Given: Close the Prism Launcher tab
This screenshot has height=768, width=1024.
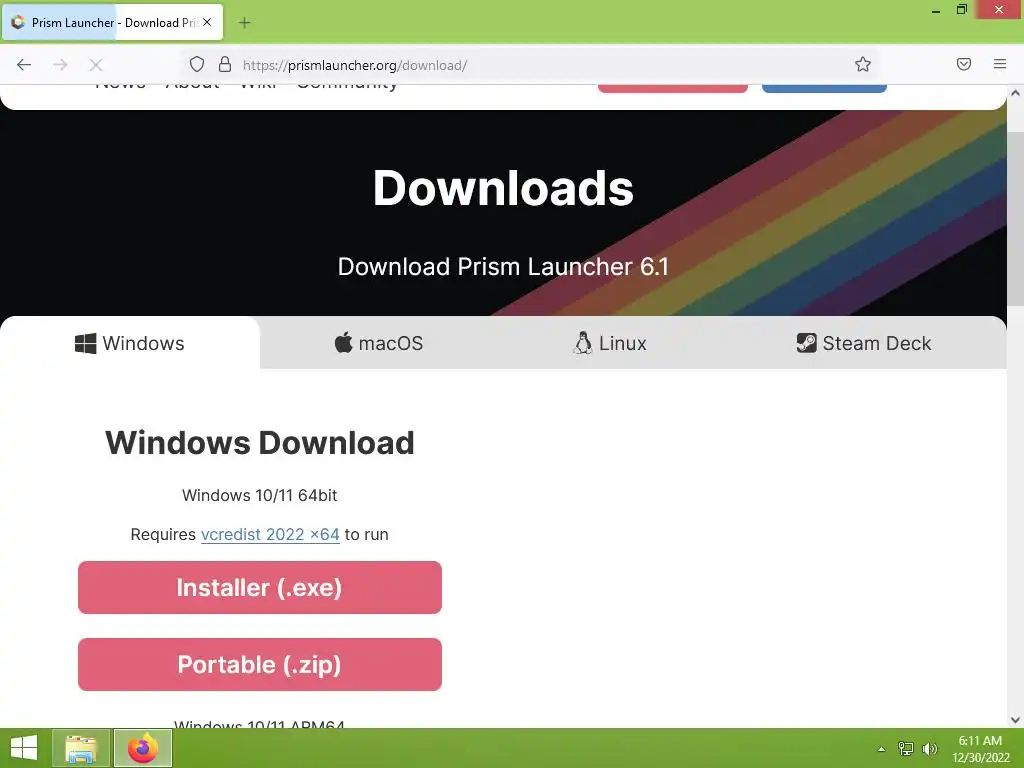Looking at the screenshot, I should 207,22.
